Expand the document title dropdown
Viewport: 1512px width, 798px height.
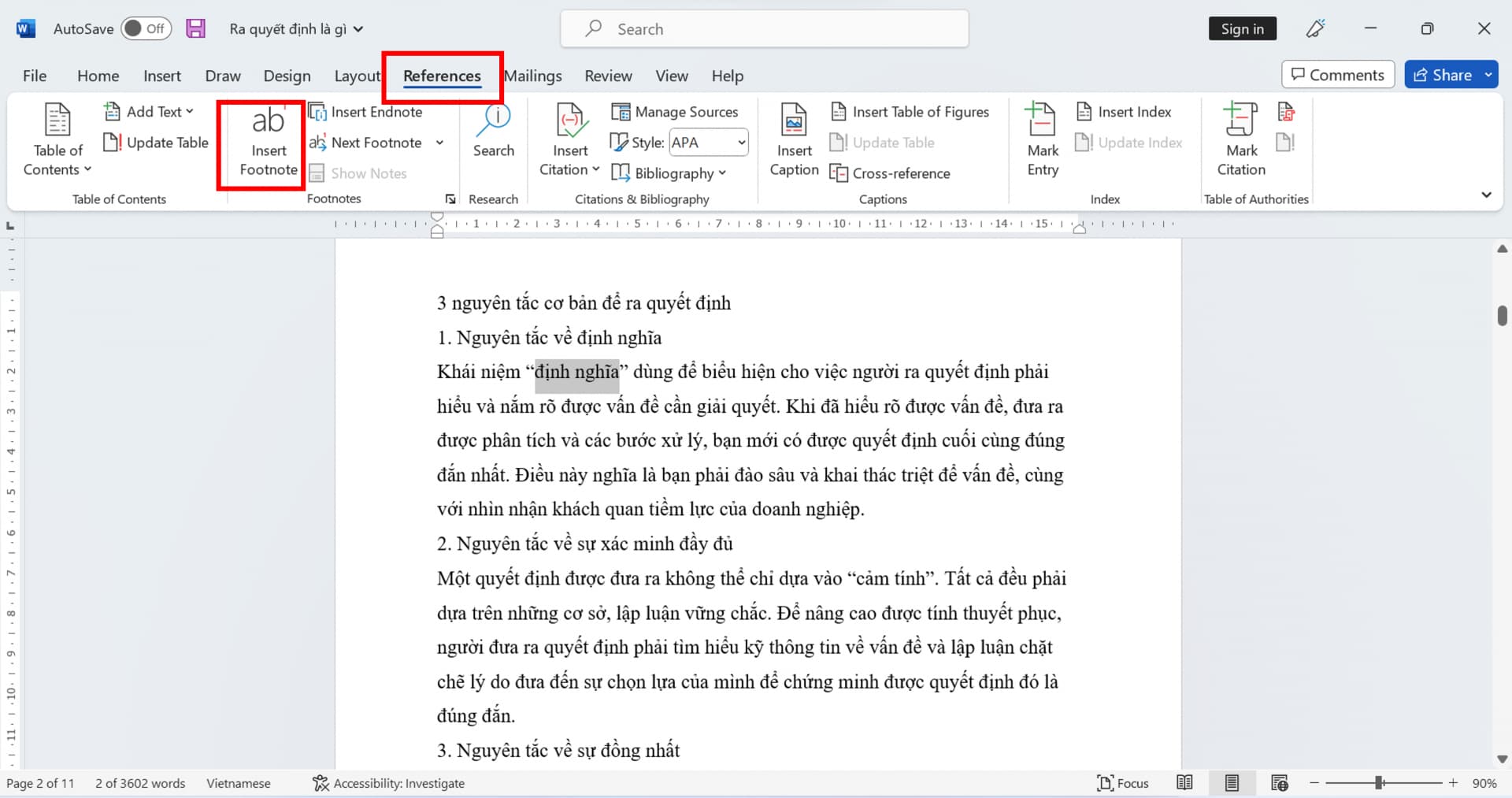pos(358,29)
